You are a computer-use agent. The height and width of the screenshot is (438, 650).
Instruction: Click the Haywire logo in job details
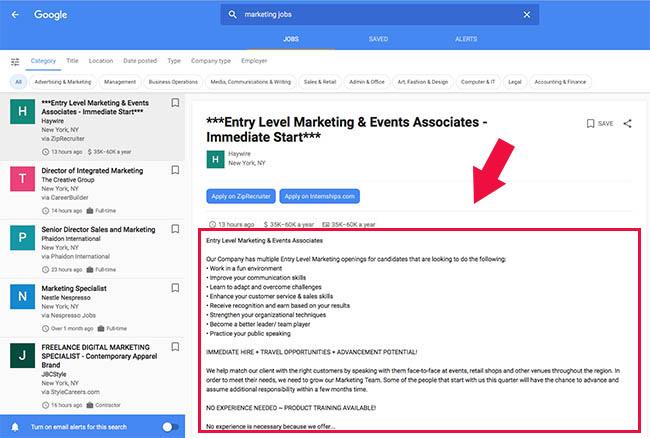[x=216, y=160]
